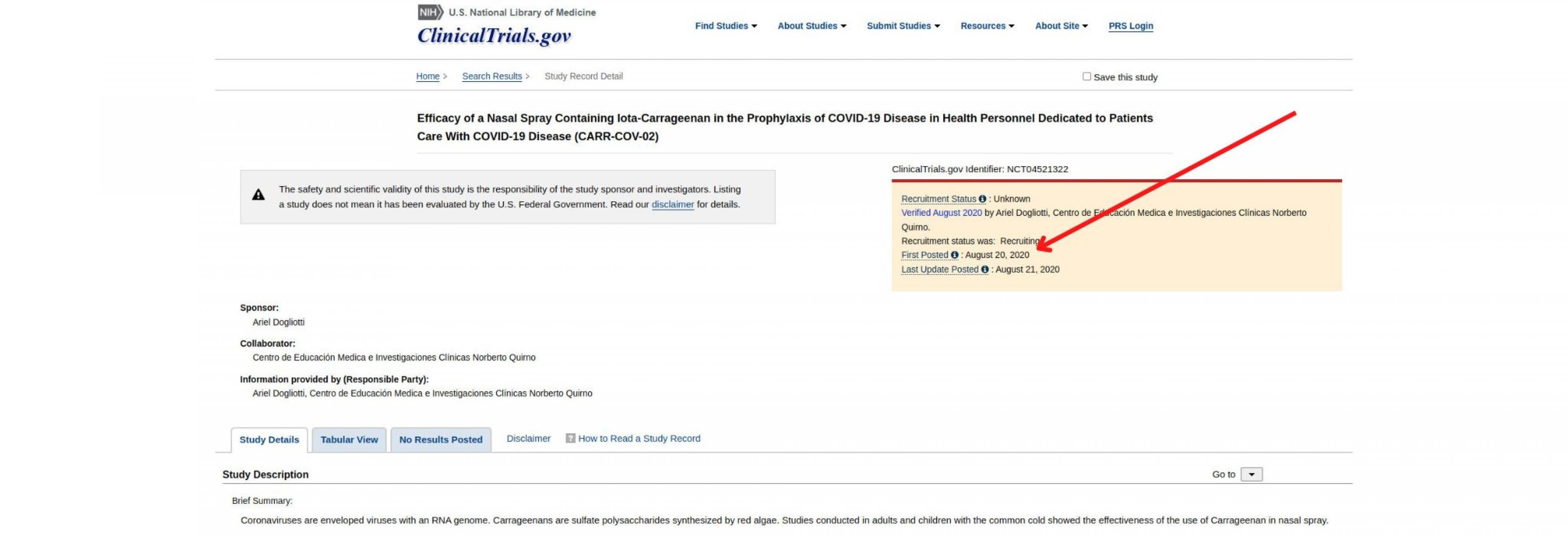Click the warning triangle icon
The image size is (1568, 536).
pyautogui.click(x=258, y=195)
